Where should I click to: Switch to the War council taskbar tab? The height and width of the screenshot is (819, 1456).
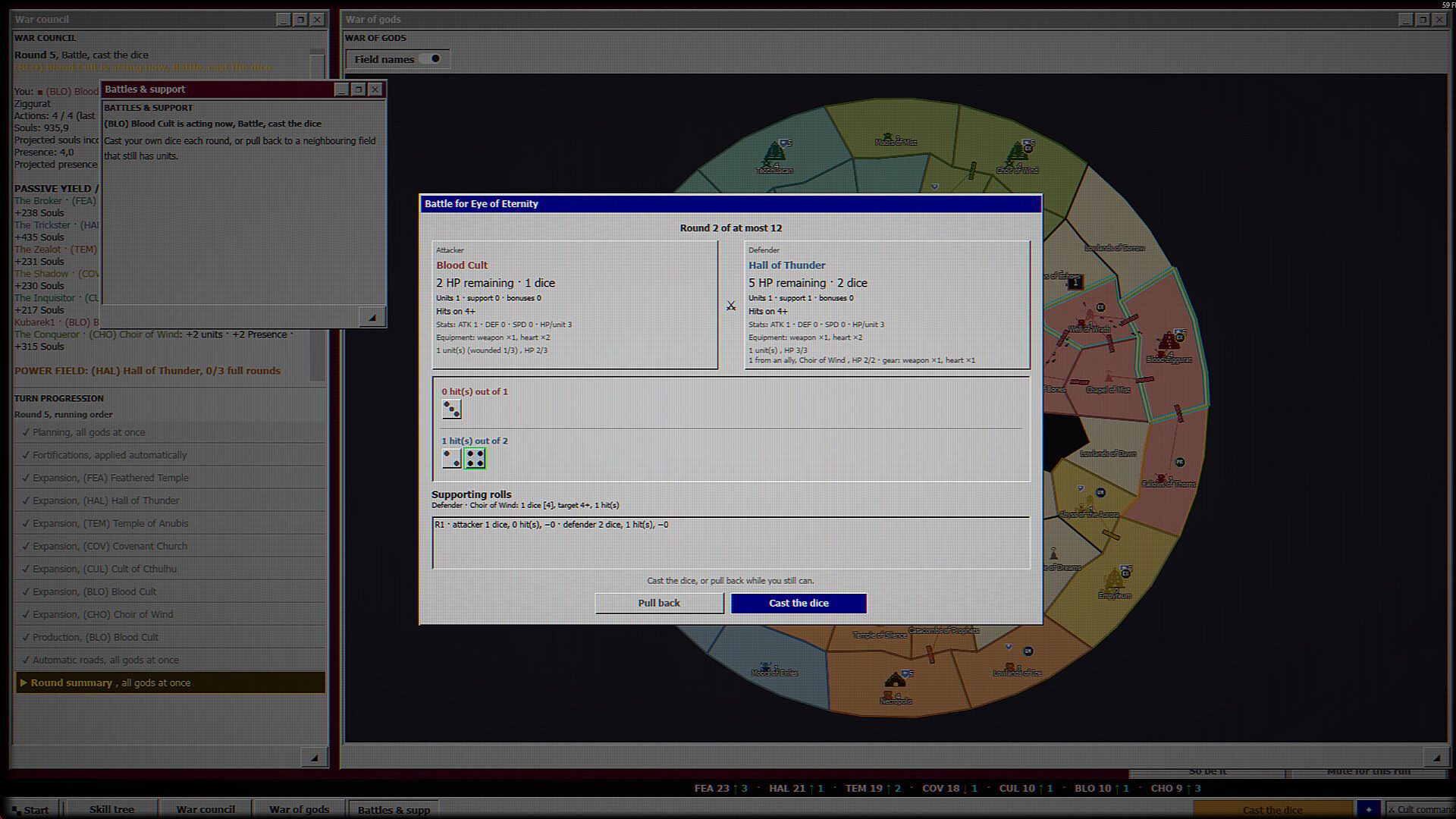[x=206, y=809]
